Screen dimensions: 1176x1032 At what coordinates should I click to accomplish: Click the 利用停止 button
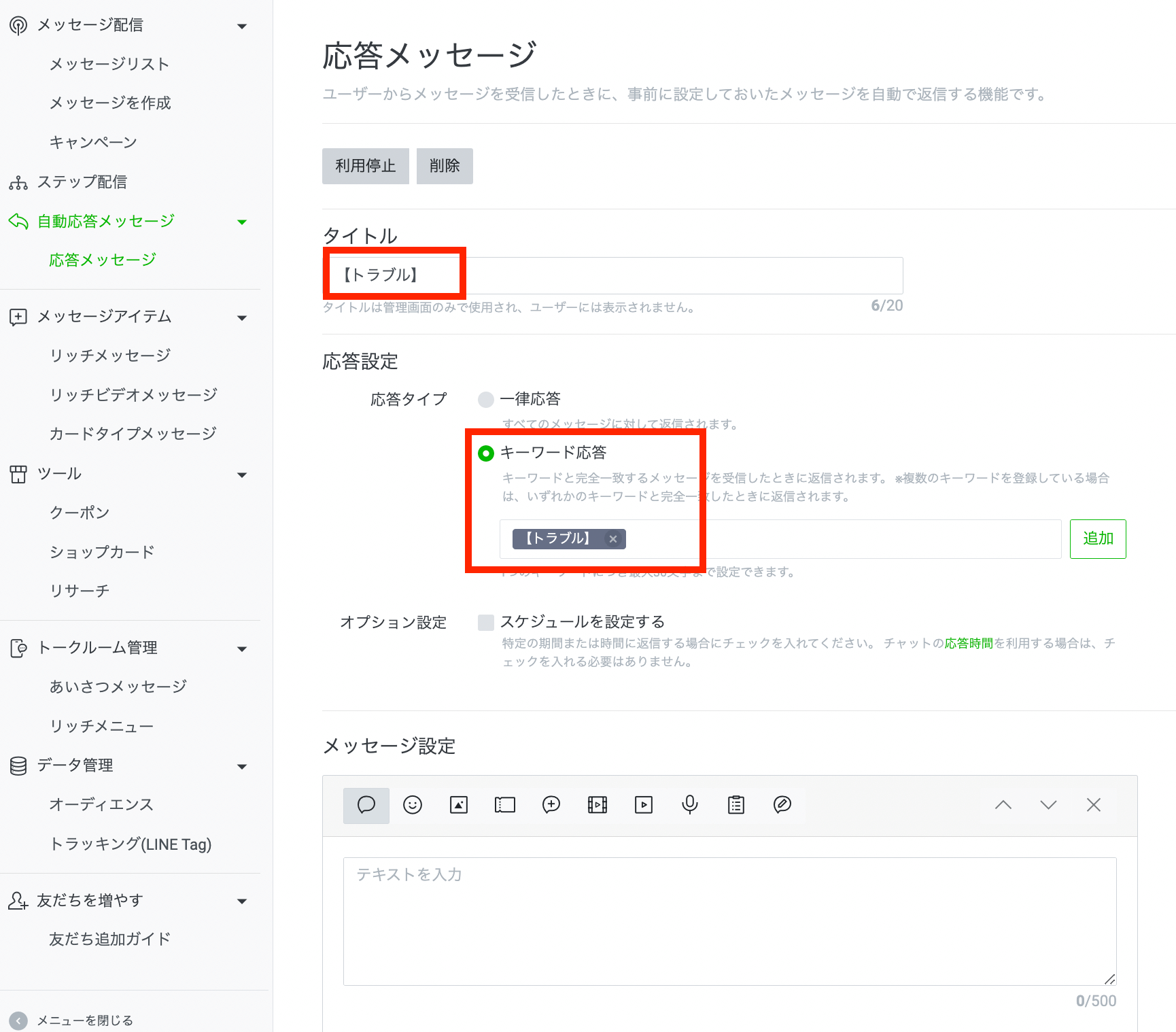(365, 166)
